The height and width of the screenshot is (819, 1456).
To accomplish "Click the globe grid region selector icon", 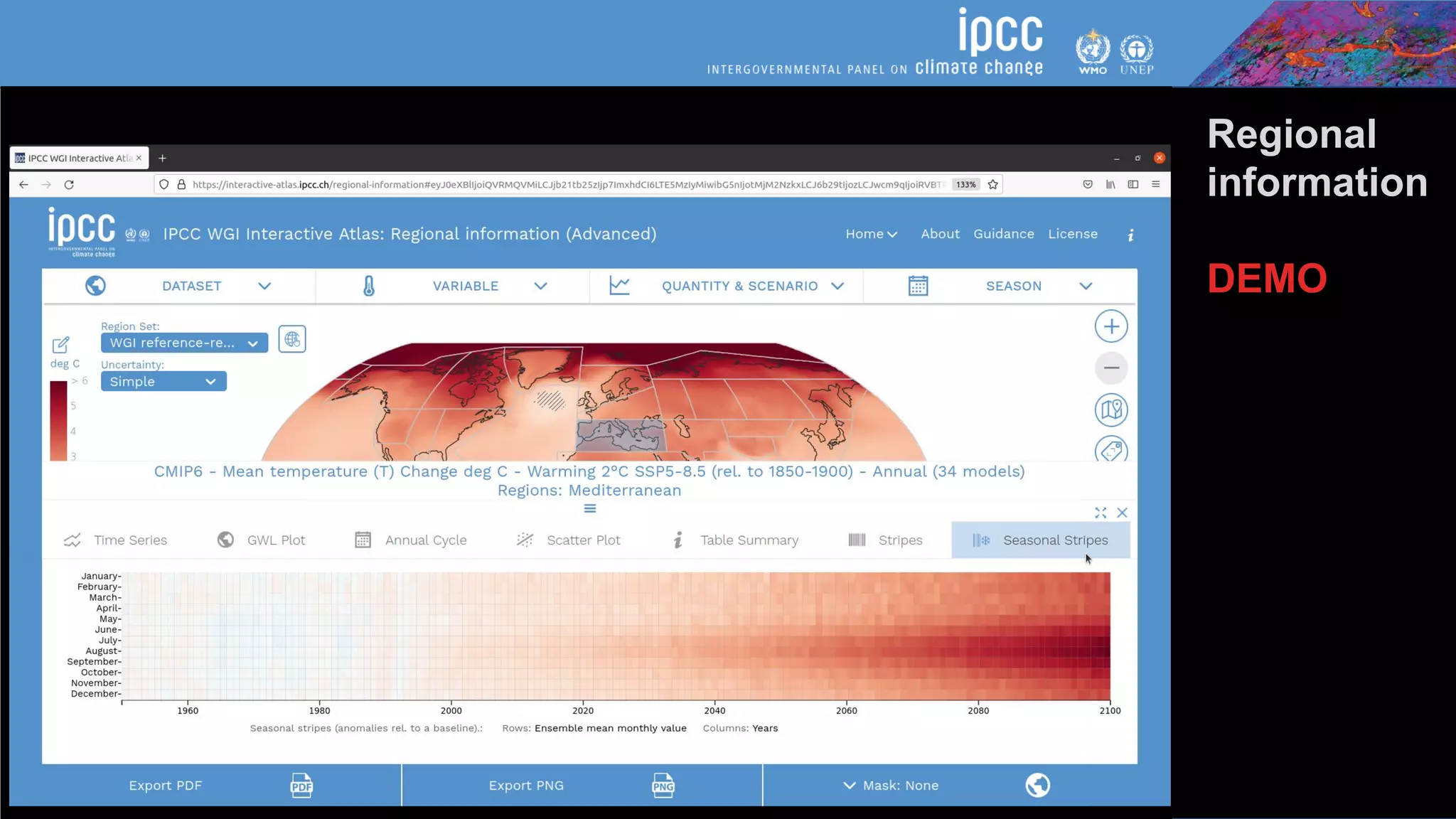I will (292, 339).
